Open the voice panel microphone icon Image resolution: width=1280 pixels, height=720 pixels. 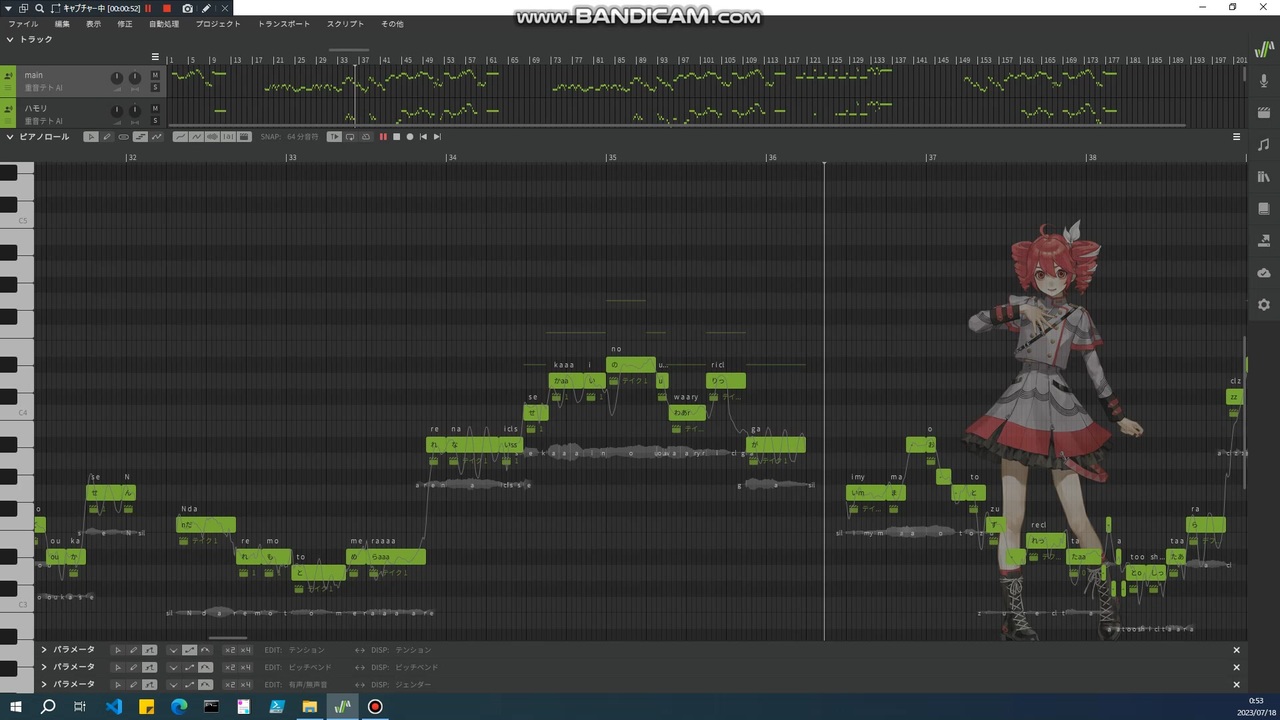click(1264, 81)
